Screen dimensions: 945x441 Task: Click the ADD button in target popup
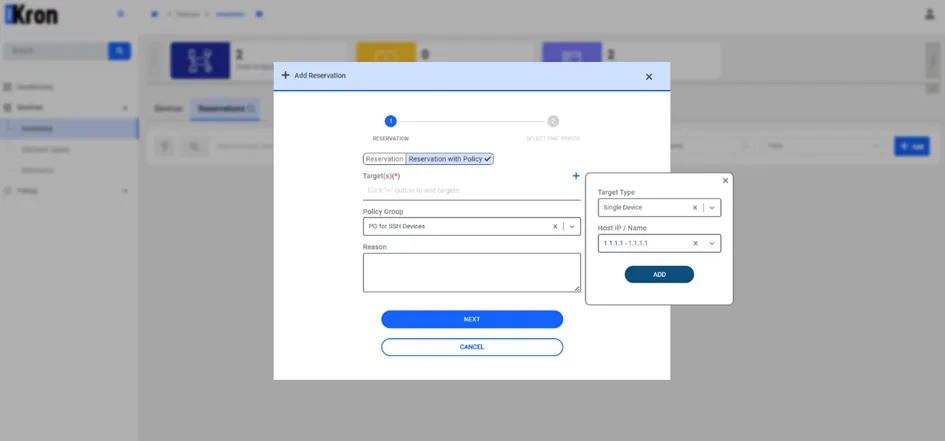[x=659, y=274]
